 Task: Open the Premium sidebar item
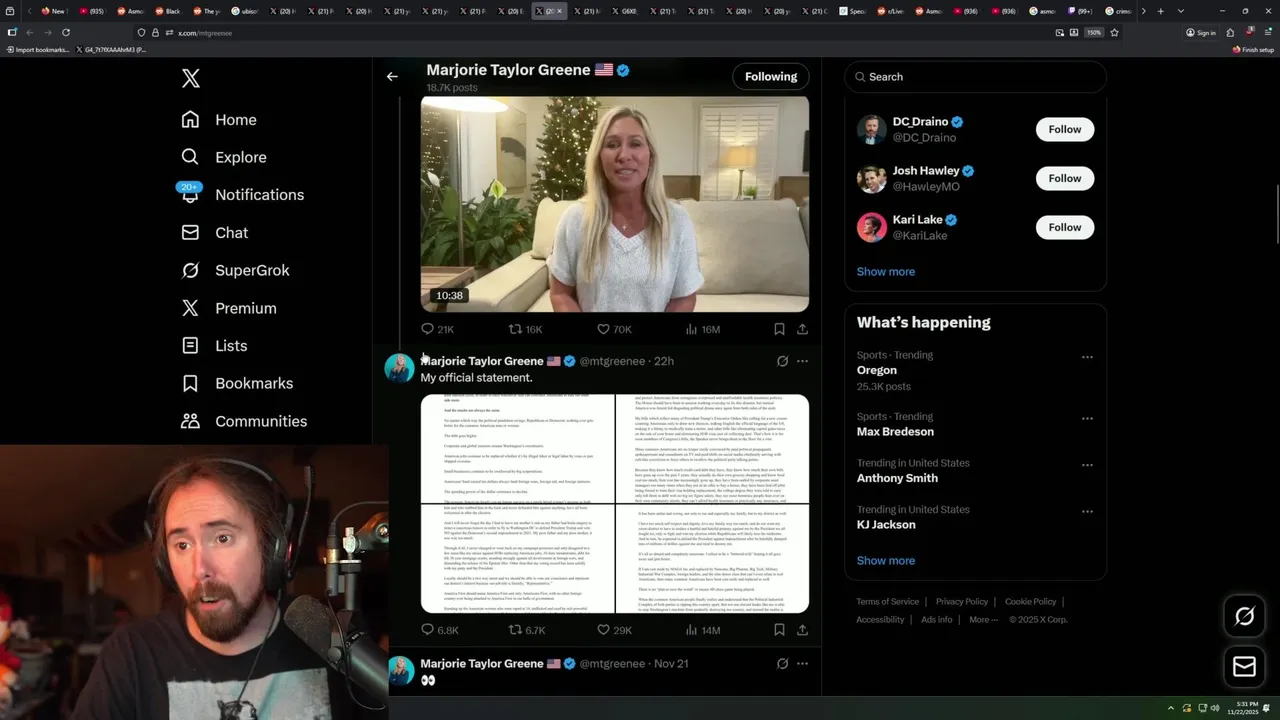tap(229, 308)
